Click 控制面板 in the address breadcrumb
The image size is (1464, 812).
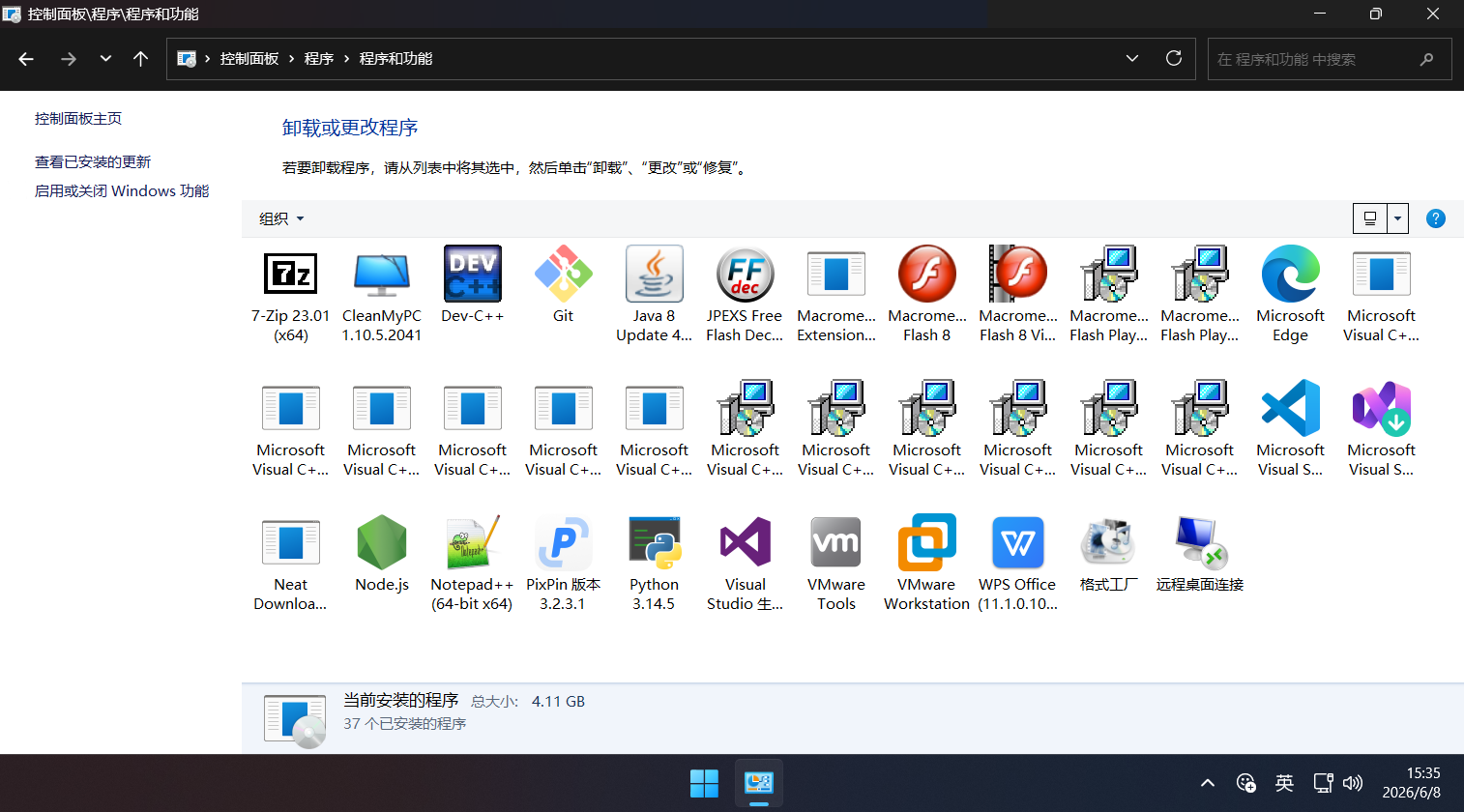pyautogui.click(x=249, y=59)
